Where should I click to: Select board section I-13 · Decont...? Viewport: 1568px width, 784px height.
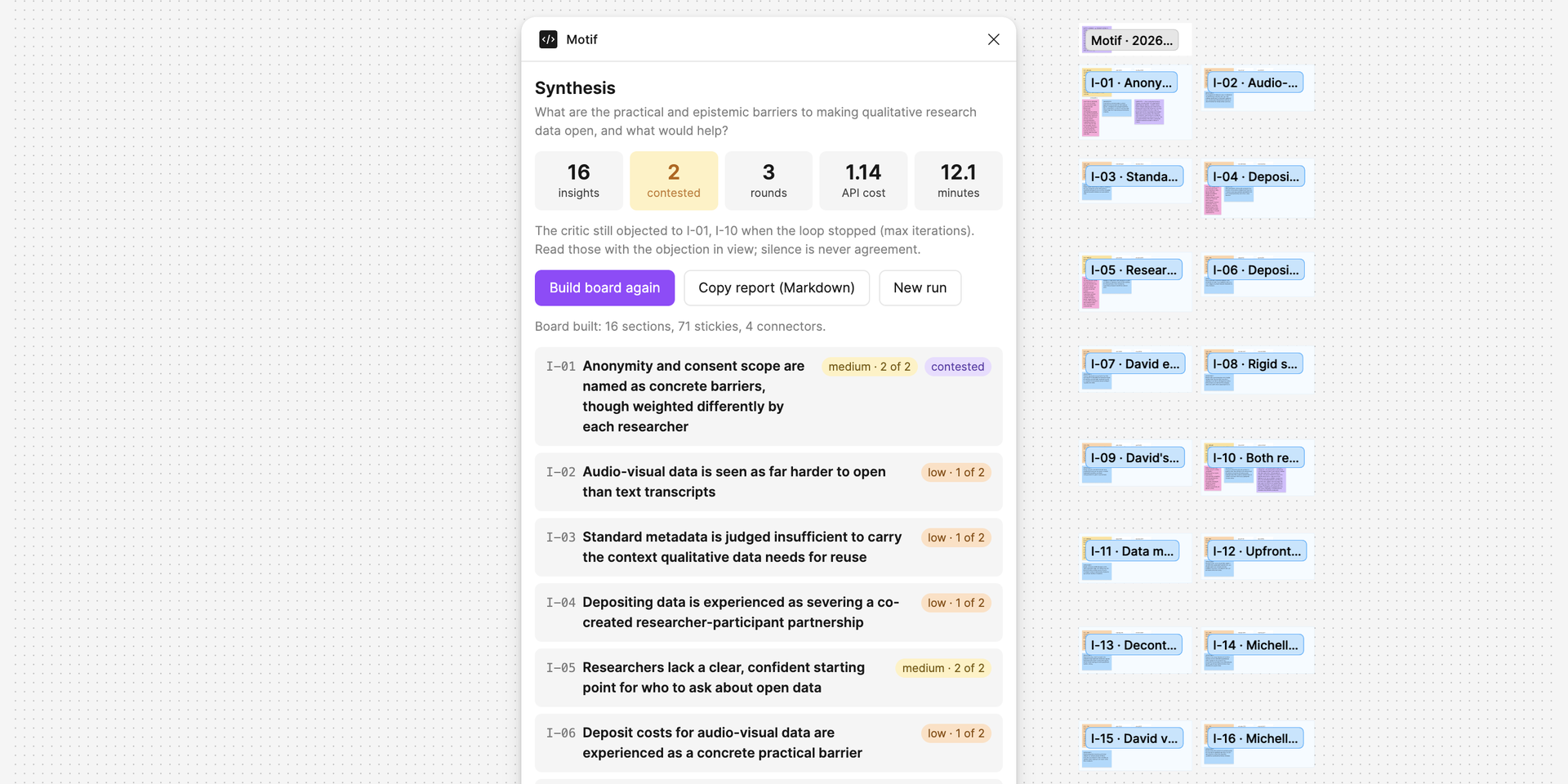click(1134, 645)
